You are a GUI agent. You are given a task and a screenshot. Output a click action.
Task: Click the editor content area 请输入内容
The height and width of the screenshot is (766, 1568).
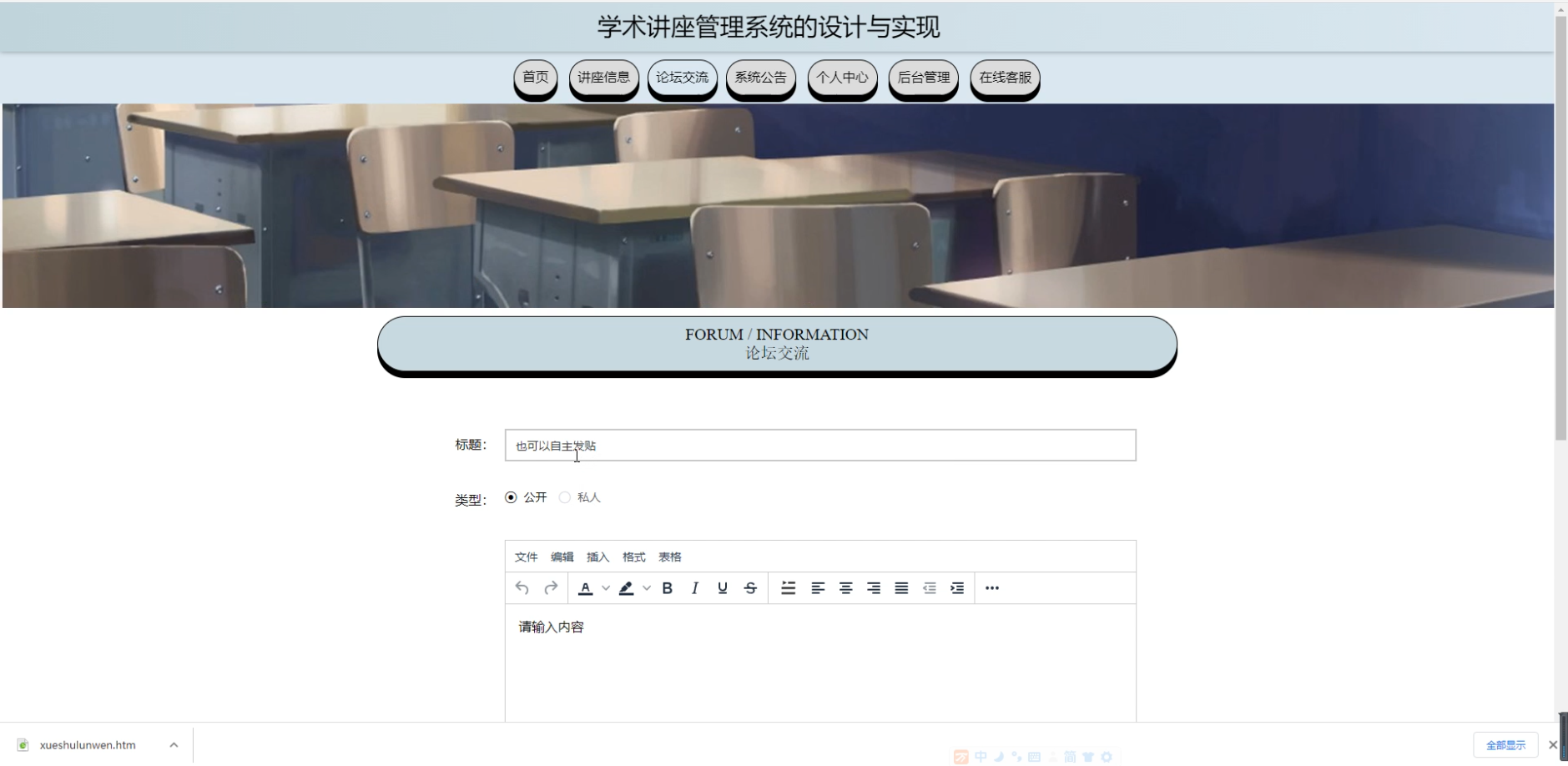tap(820, 663)
